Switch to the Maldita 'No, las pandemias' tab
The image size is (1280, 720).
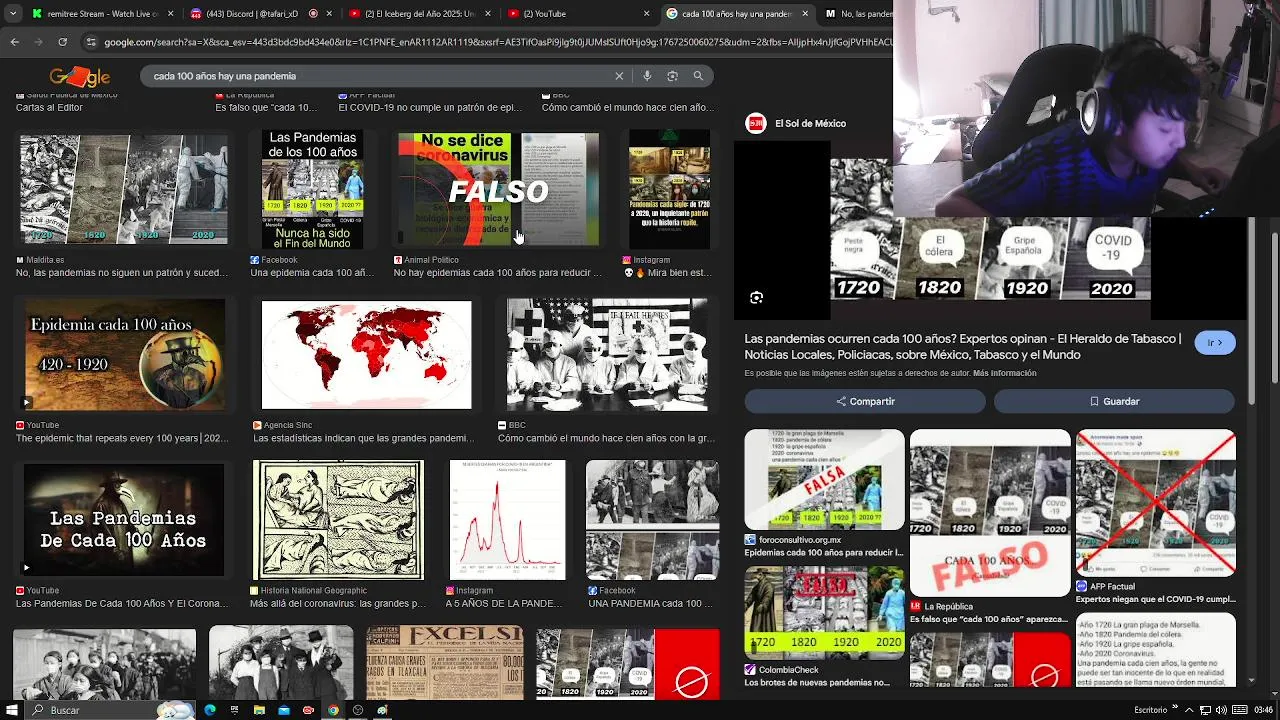pos(858,14)
